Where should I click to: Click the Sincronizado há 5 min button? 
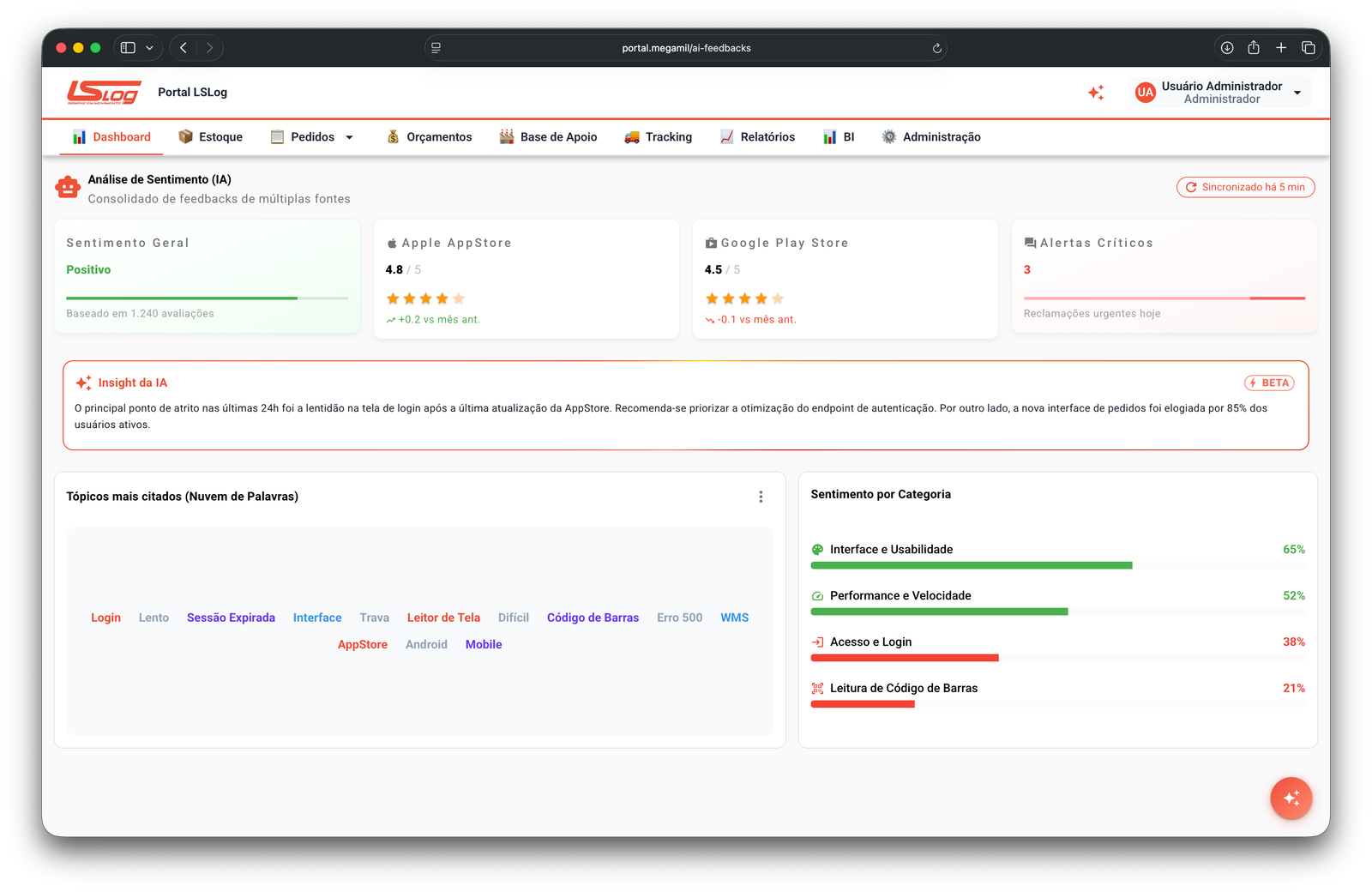click(1245, 187)
